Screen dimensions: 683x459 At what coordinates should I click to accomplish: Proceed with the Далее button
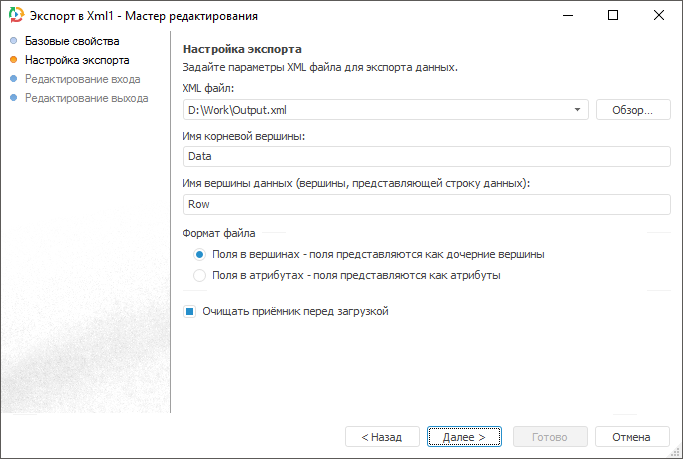(464, 437)
